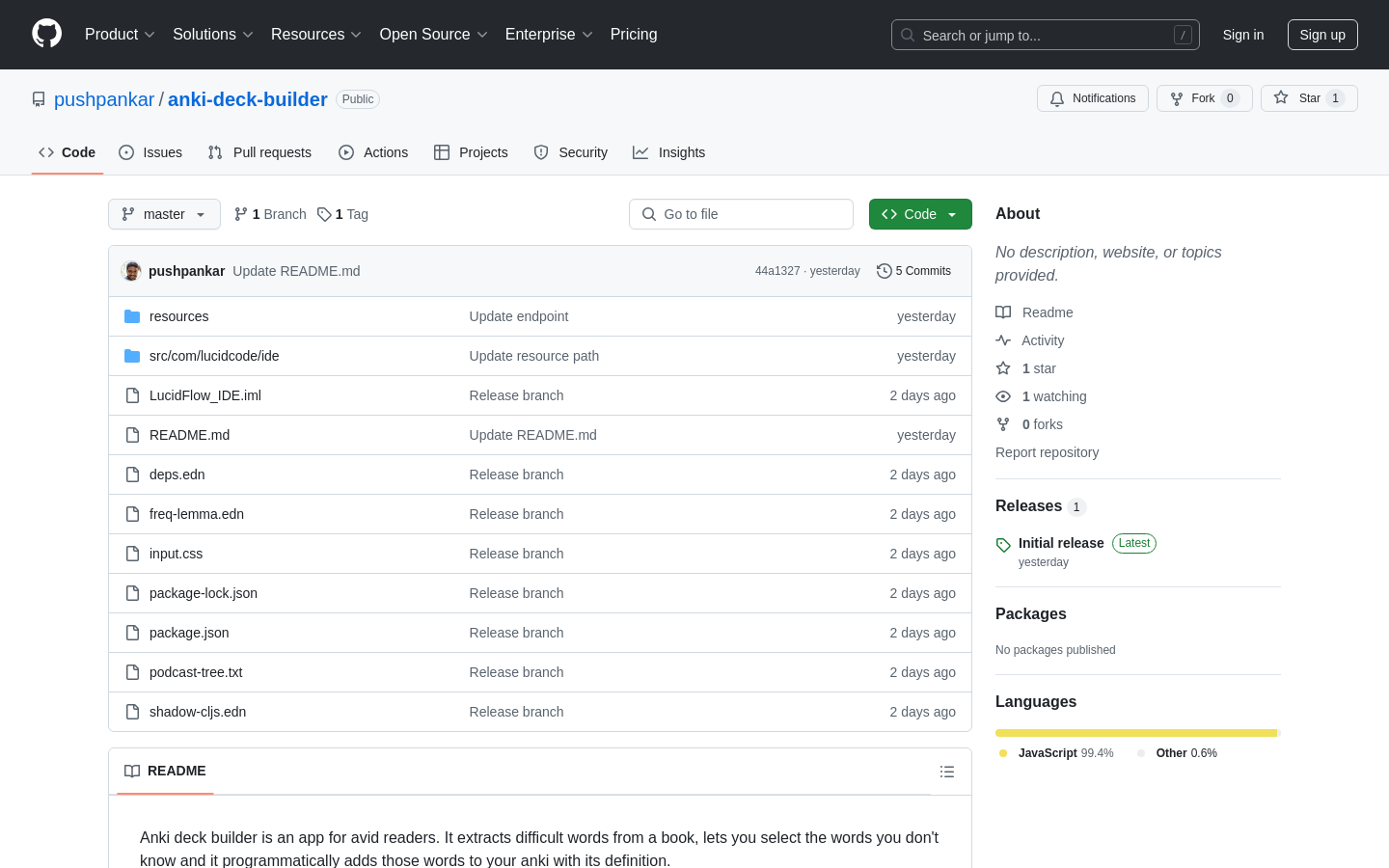Screen dimensions: 1389x868
Task: Select the Code tab
Action: coord(68,152)
